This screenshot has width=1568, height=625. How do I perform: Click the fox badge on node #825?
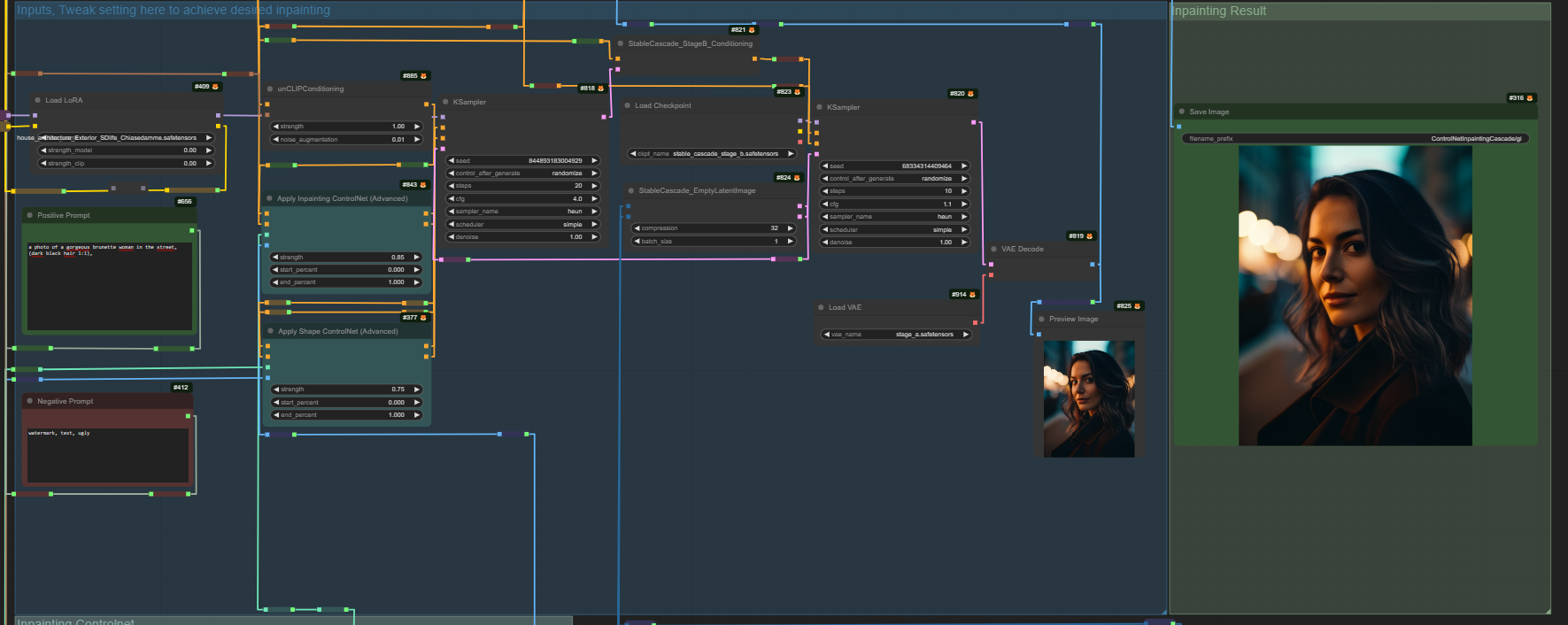[x=1137, y=306]
